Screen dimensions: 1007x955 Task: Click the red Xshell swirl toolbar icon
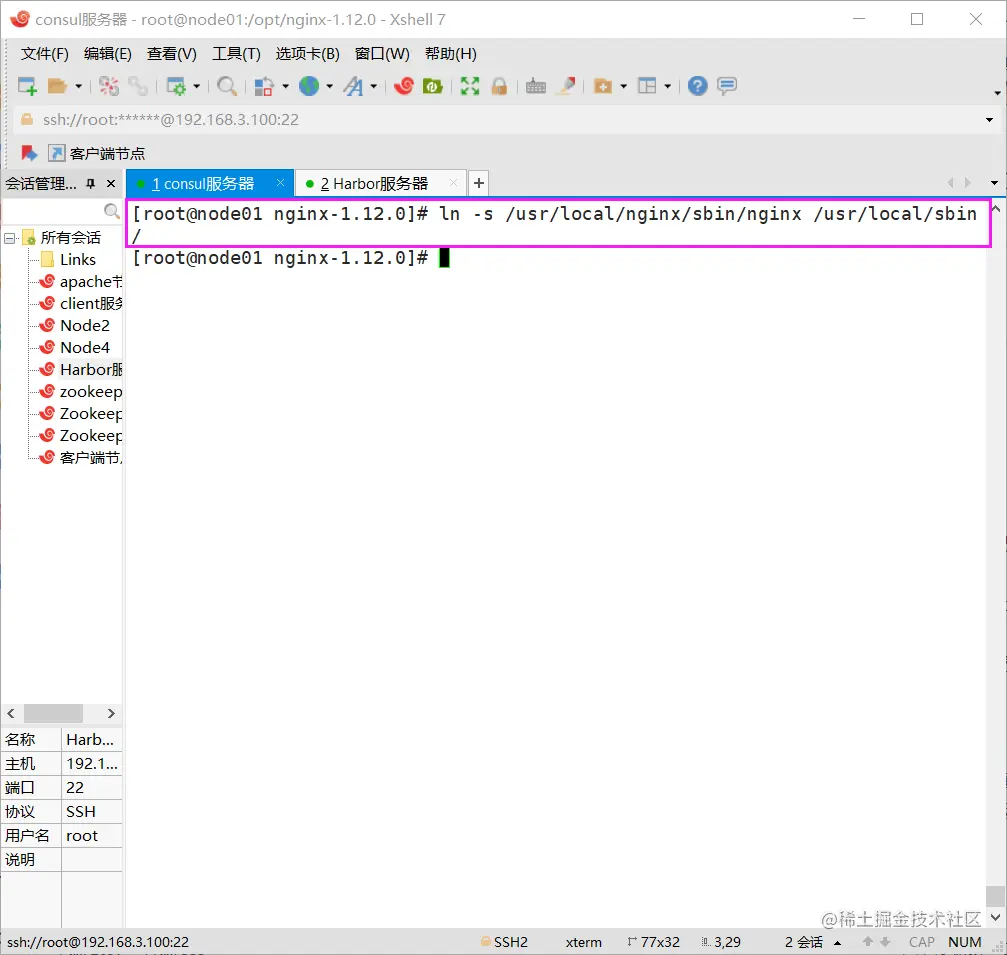(404, 85)
